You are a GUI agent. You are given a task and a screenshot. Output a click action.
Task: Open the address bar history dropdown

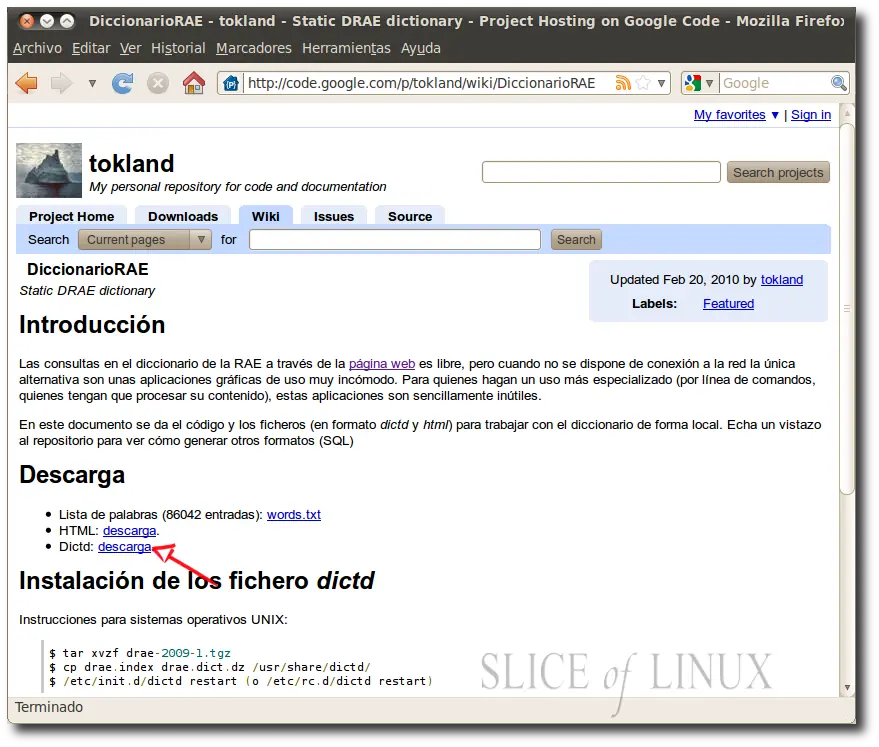[661, 83]
